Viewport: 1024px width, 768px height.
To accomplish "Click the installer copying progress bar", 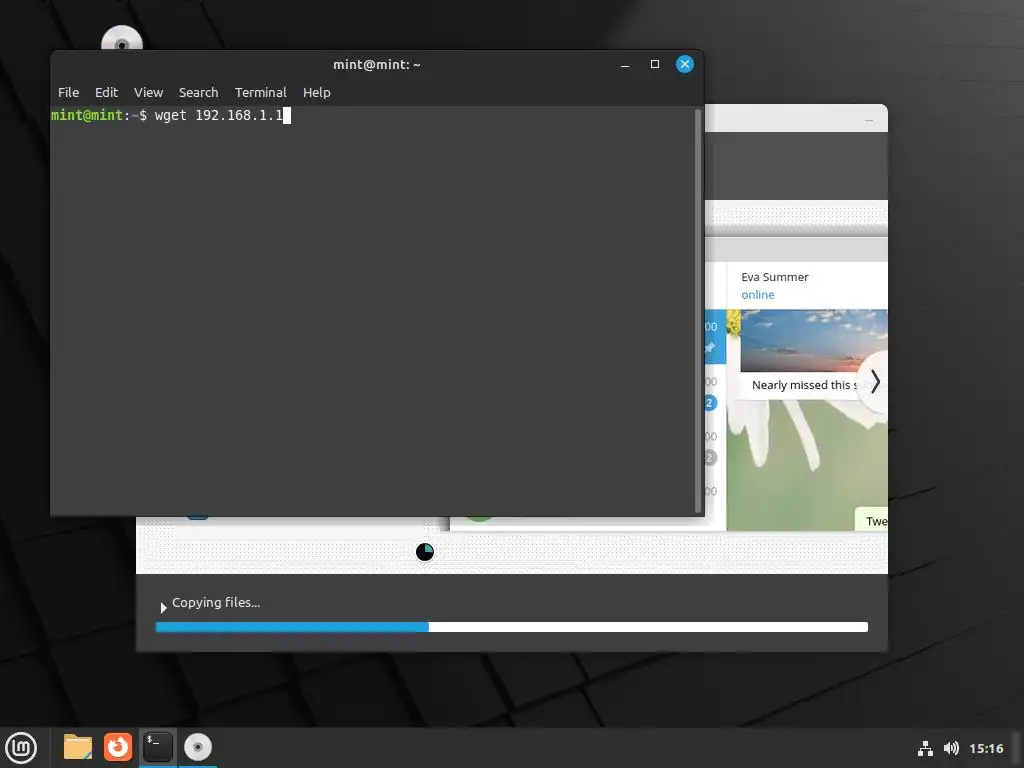I will point(512,627).
